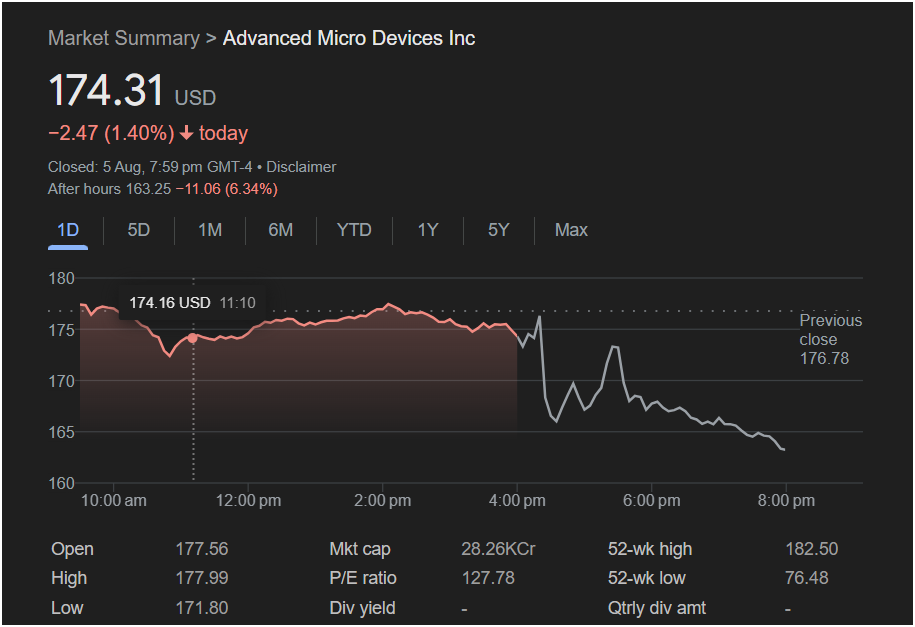Click the 4:00 pm axis label

click(517, 501)
